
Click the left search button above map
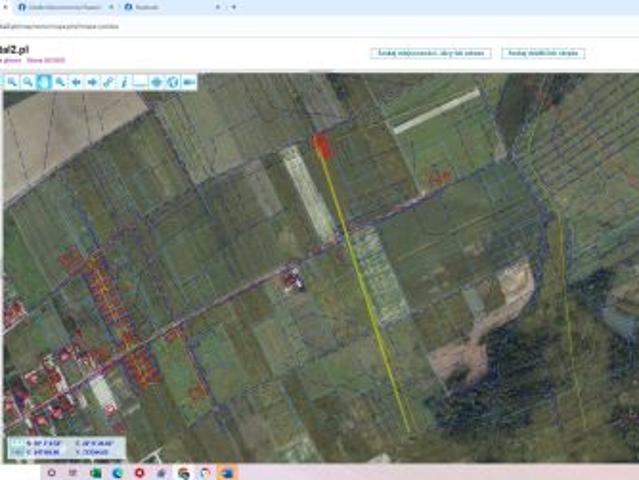[x=431, y=53]
